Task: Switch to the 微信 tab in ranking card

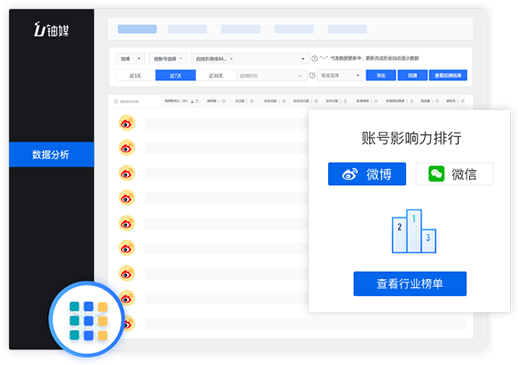Action: pos(454,174)
